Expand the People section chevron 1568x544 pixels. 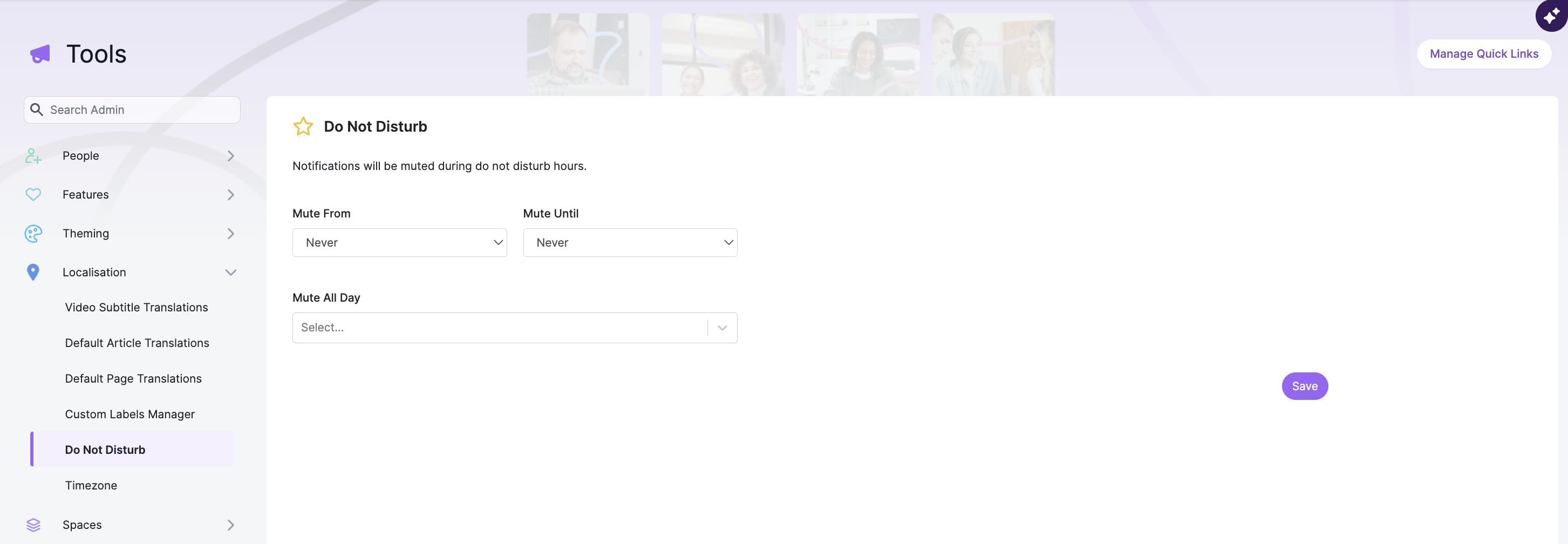231,156
